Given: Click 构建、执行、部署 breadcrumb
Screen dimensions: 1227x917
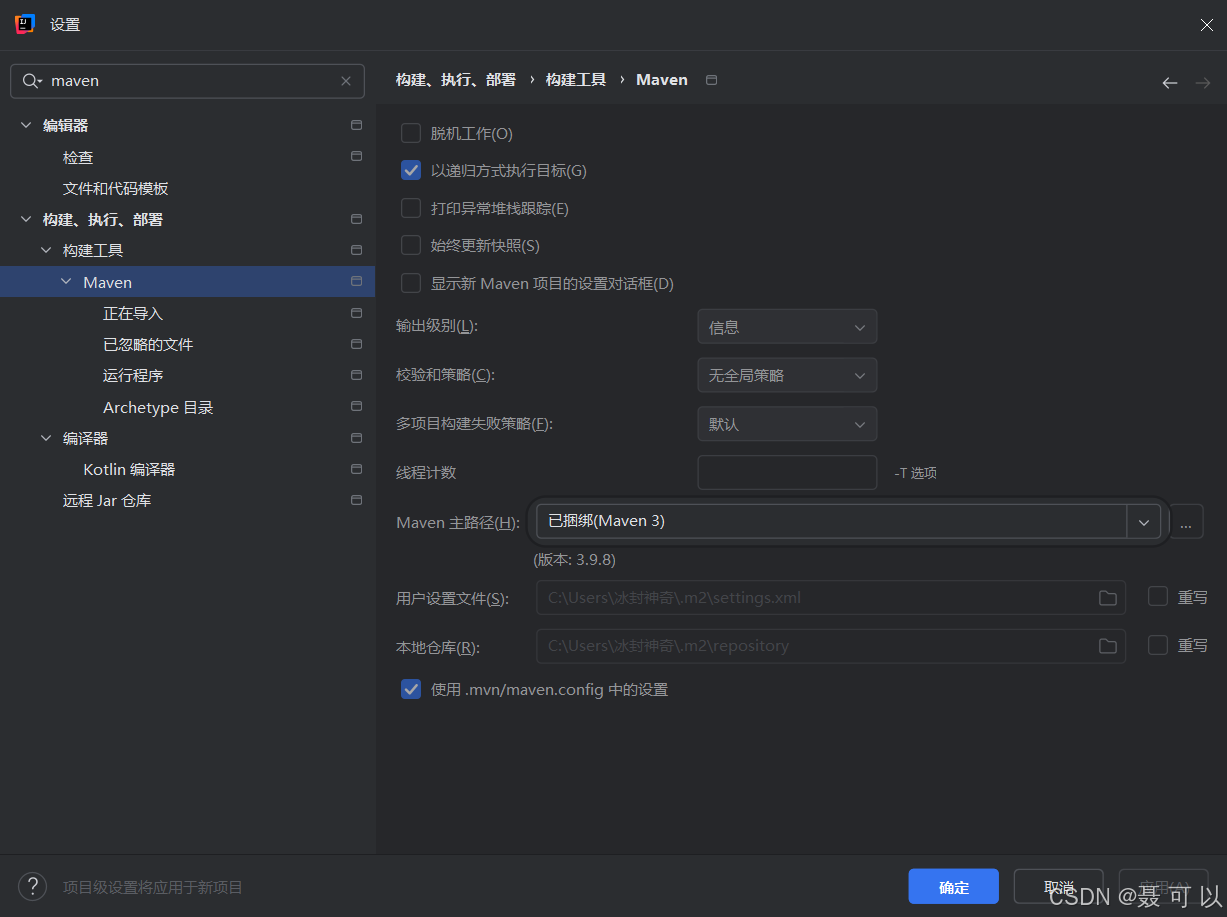Looking at the screenshot, I should (456, 80).
